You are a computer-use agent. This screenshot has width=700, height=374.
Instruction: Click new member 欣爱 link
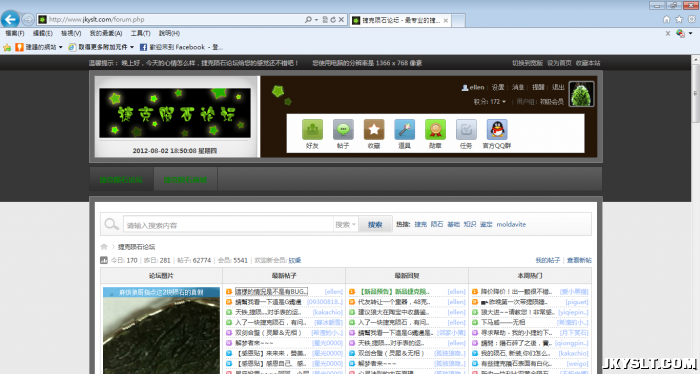(295, 260)
